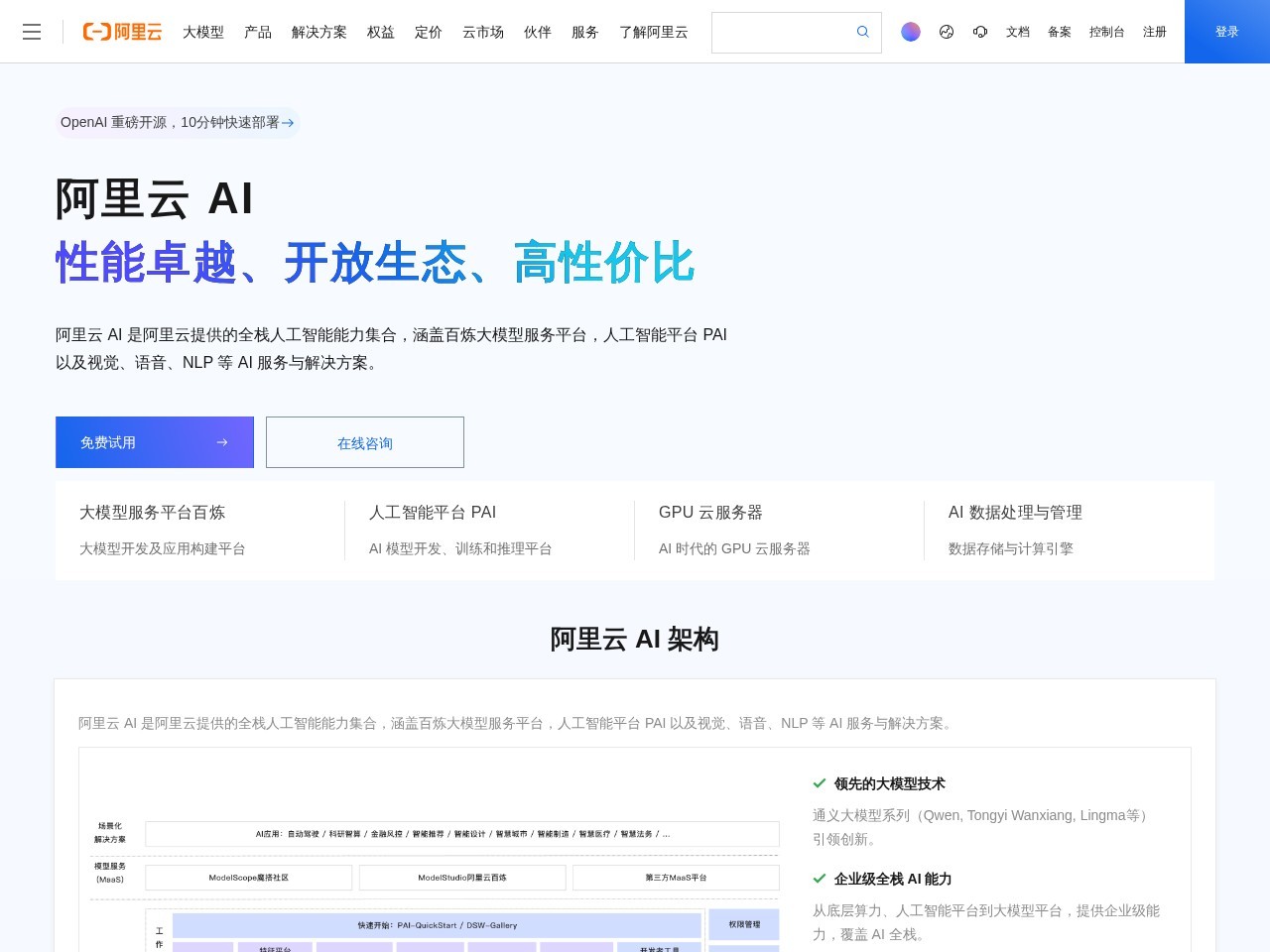The width and height of the screenshot is (1270, 952).
Task: Click the 注册 link
Action: click(x=1155, y=32)
